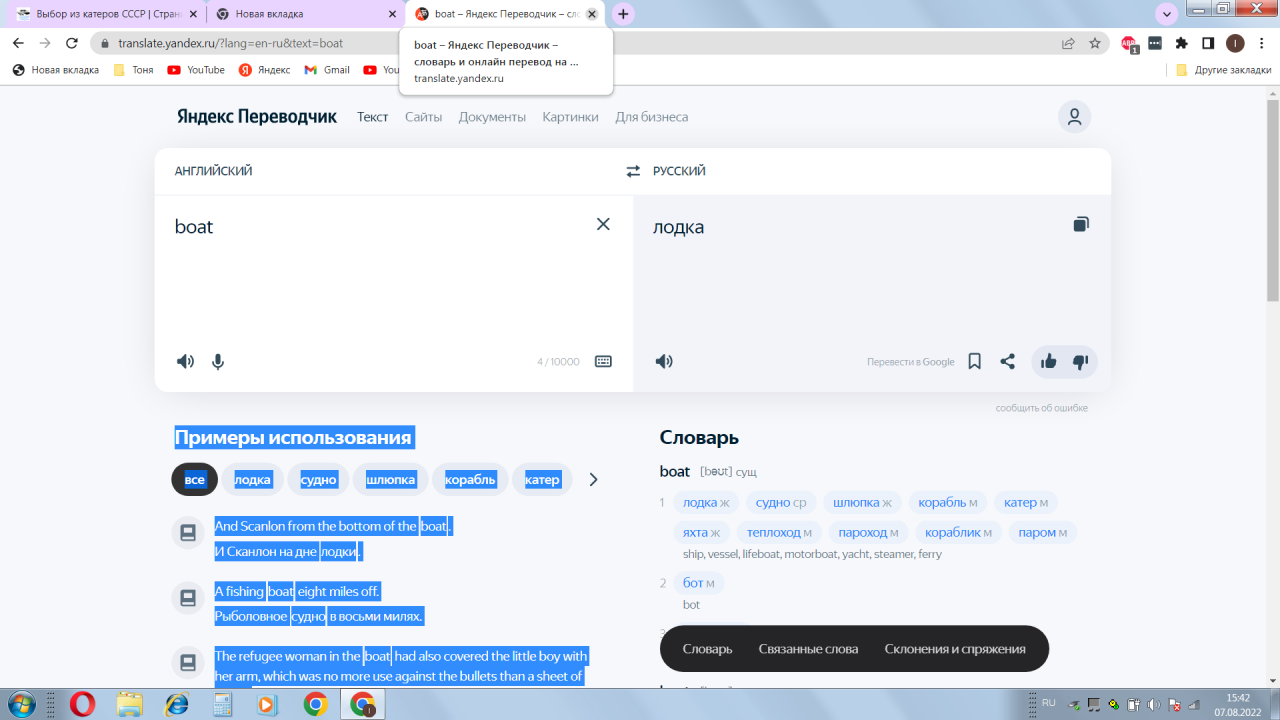Click the 'сообщить об ошибке' link
Image resolution: width=1280 pixels, height=720 pixels.
coord(1041,408)
